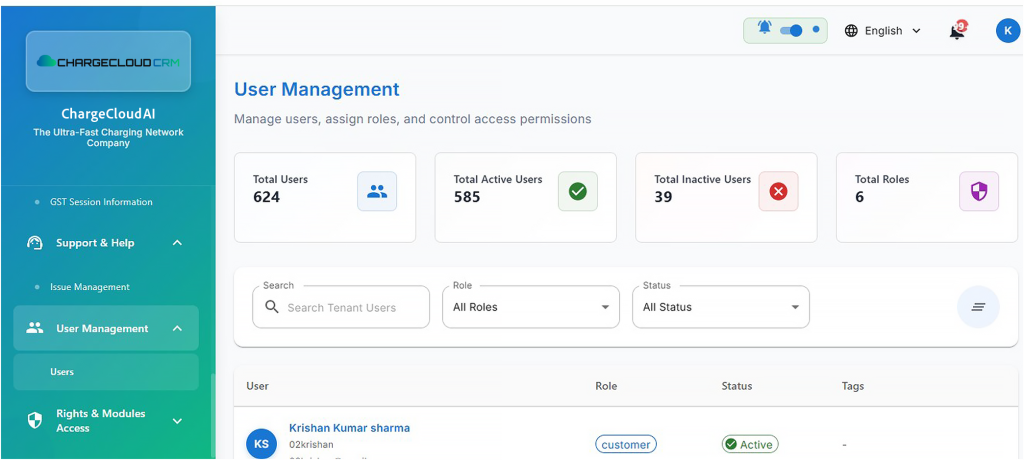Click the Total Users people icon
This screenshot has width=1024, height=460.
377,191
